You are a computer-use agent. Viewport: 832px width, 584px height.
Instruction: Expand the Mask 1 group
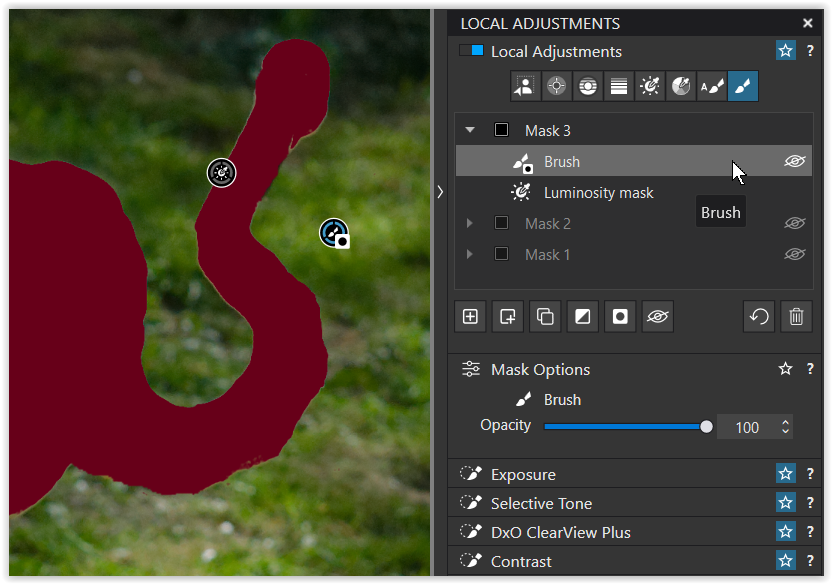(470, 254)
